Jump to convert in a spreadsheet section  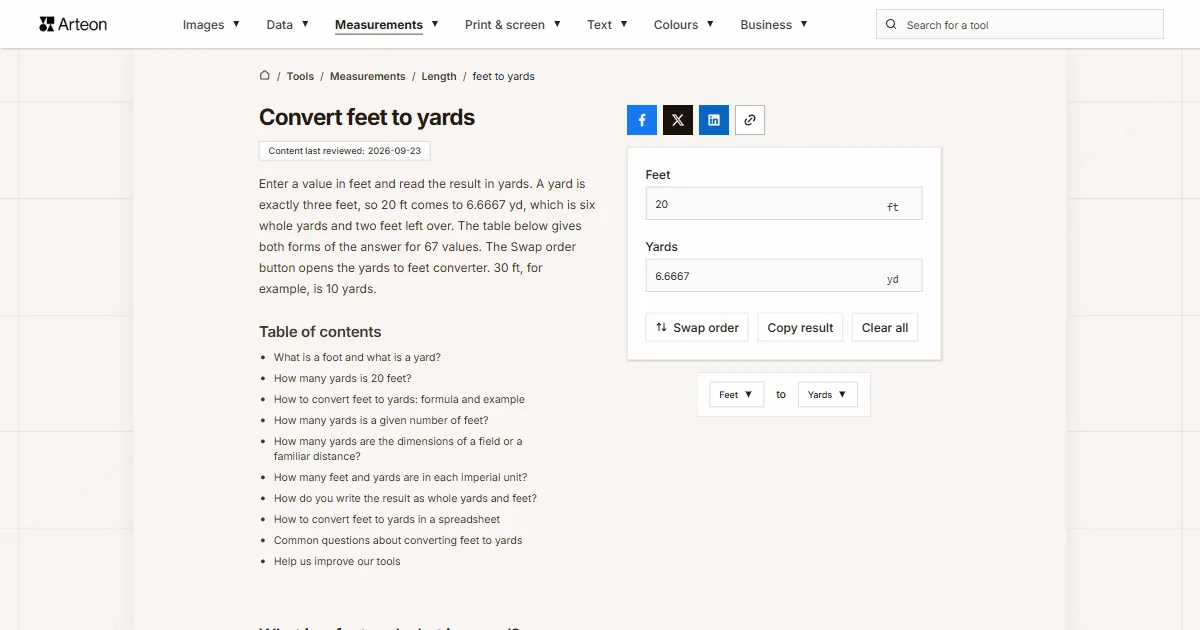[x=387, y=519]
